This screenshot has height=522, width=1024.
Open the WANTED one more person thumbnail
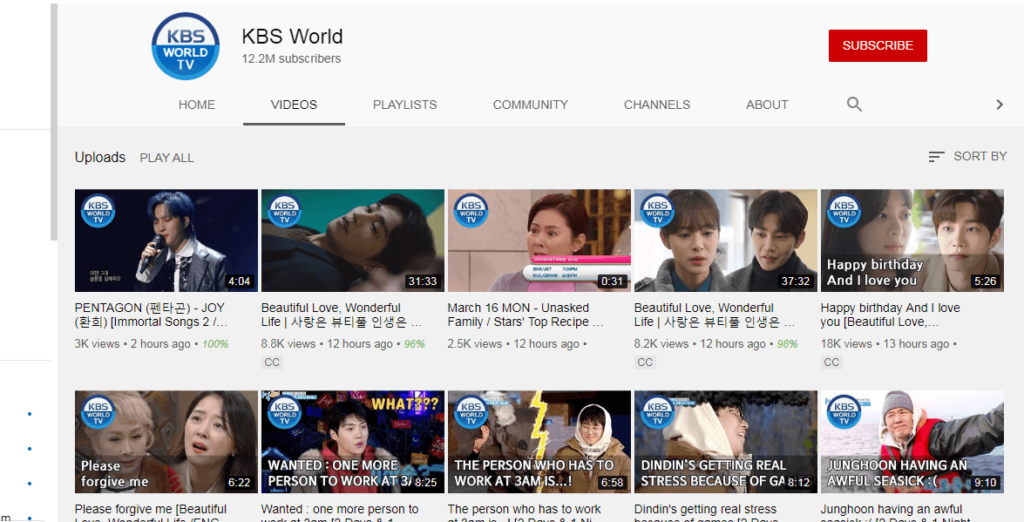353,442
